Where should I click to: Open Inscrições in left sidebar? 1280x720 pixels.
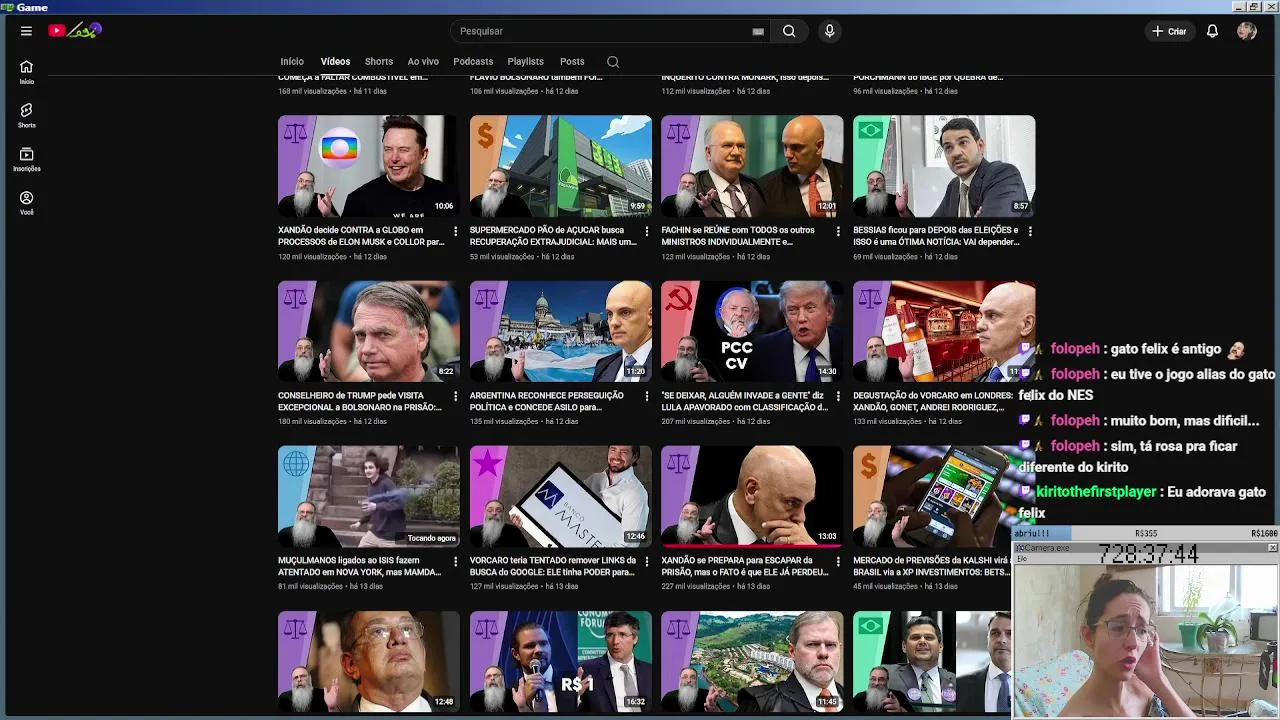26,159
